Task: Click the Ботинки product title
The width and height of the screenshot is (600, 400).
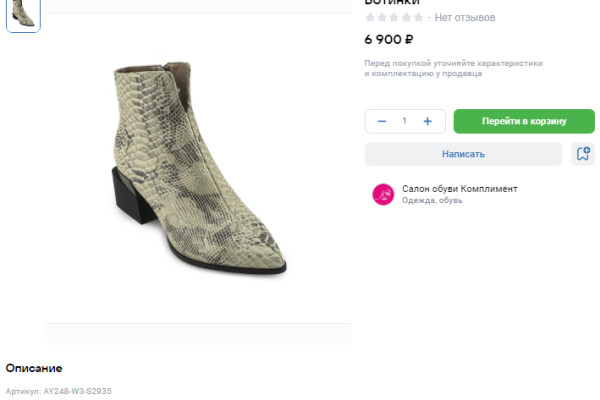Action: coord(392,3)
